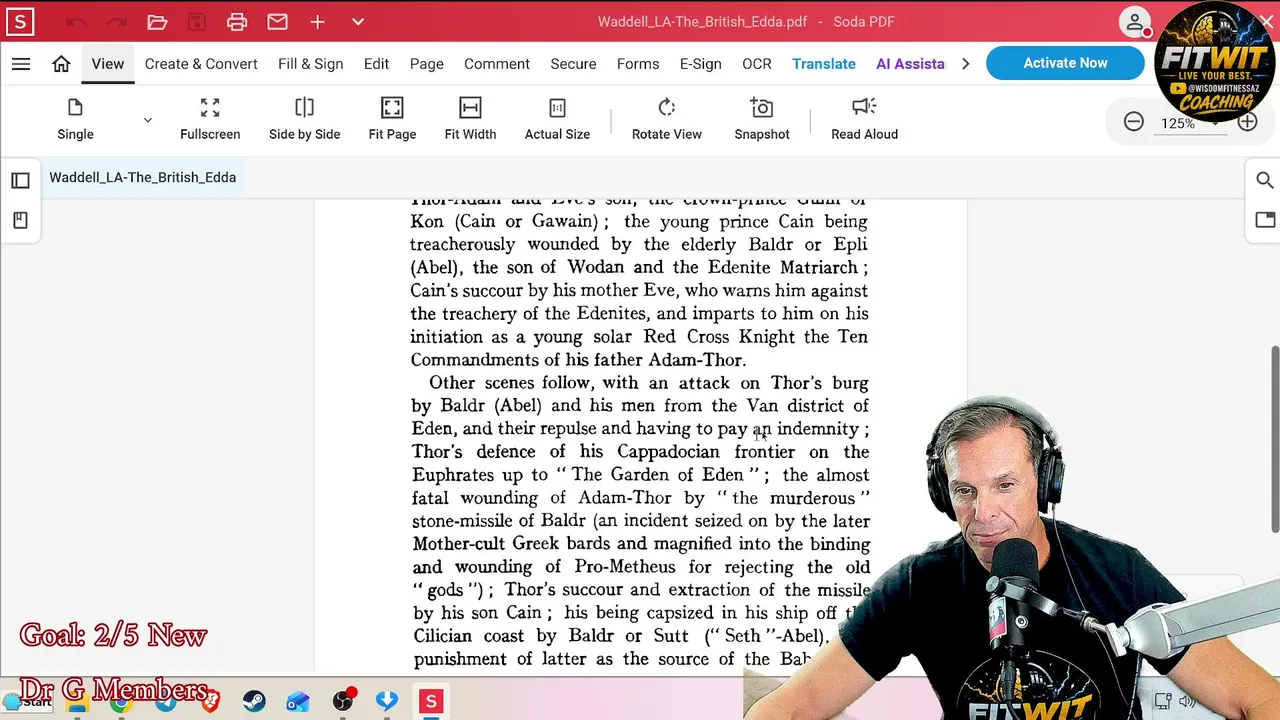The height and width of the screenshot is (720, 1280).
Task: Enable Side by Side view
Action: tap(304, 119)
